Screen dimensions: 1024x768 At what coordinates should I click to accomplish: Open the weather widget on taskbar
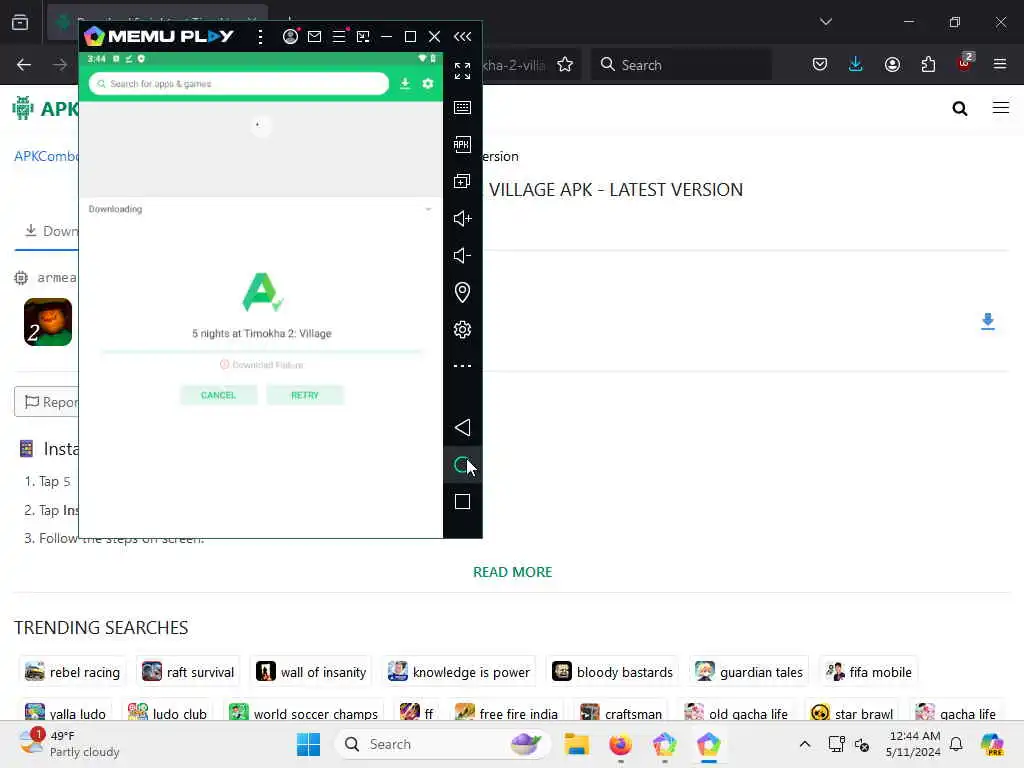coord(69,744)
